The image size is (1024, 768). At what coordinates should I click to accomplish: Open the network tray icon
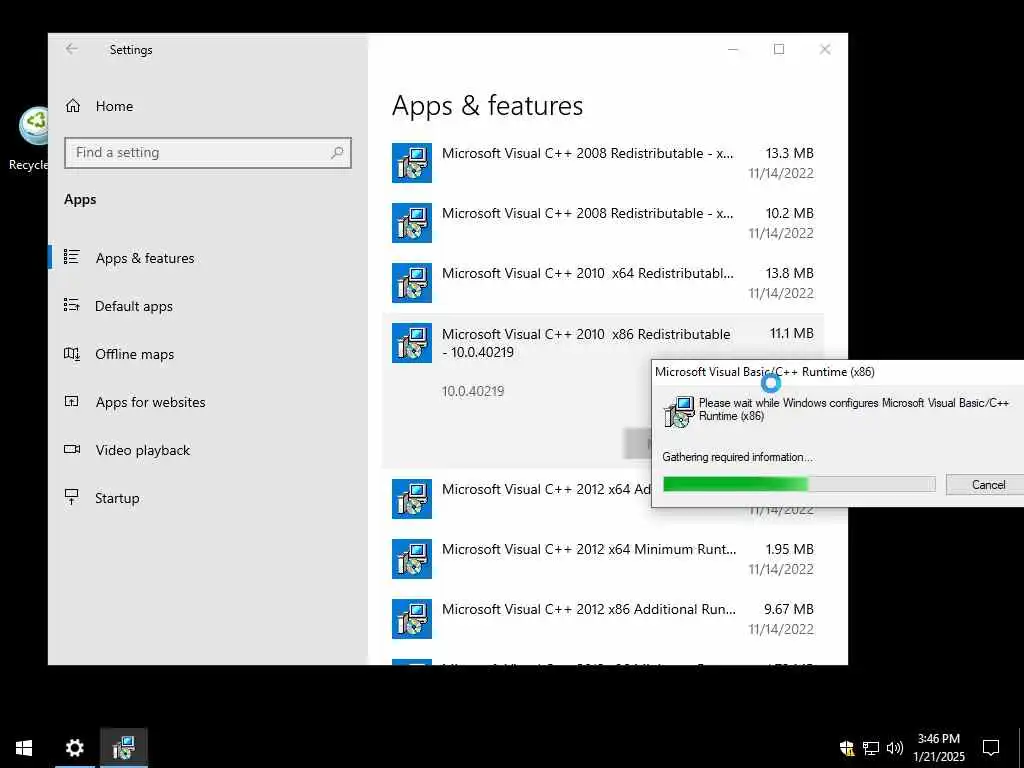pos(871,748)
